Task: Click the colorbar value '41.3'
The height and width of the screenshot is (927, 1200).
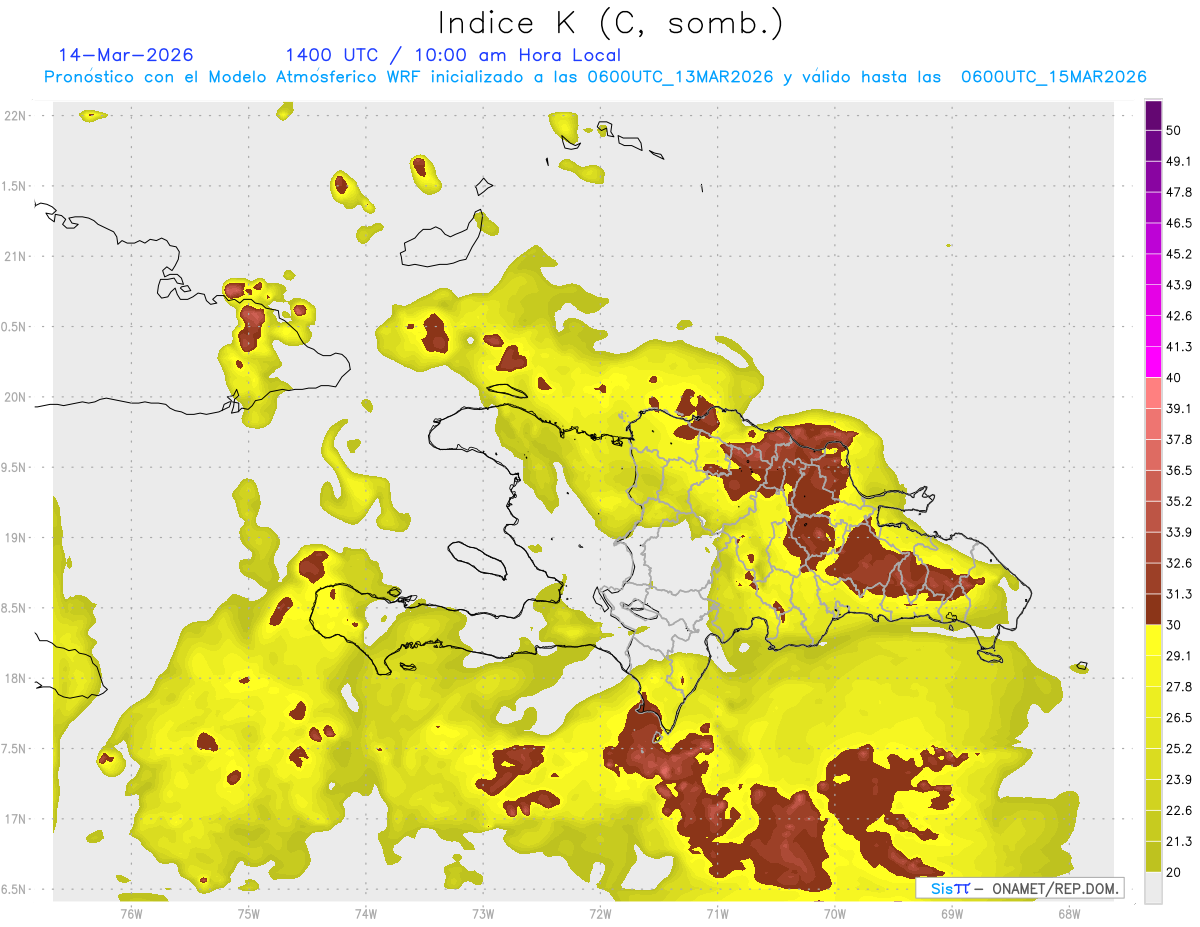Action: coord(1179,347)
